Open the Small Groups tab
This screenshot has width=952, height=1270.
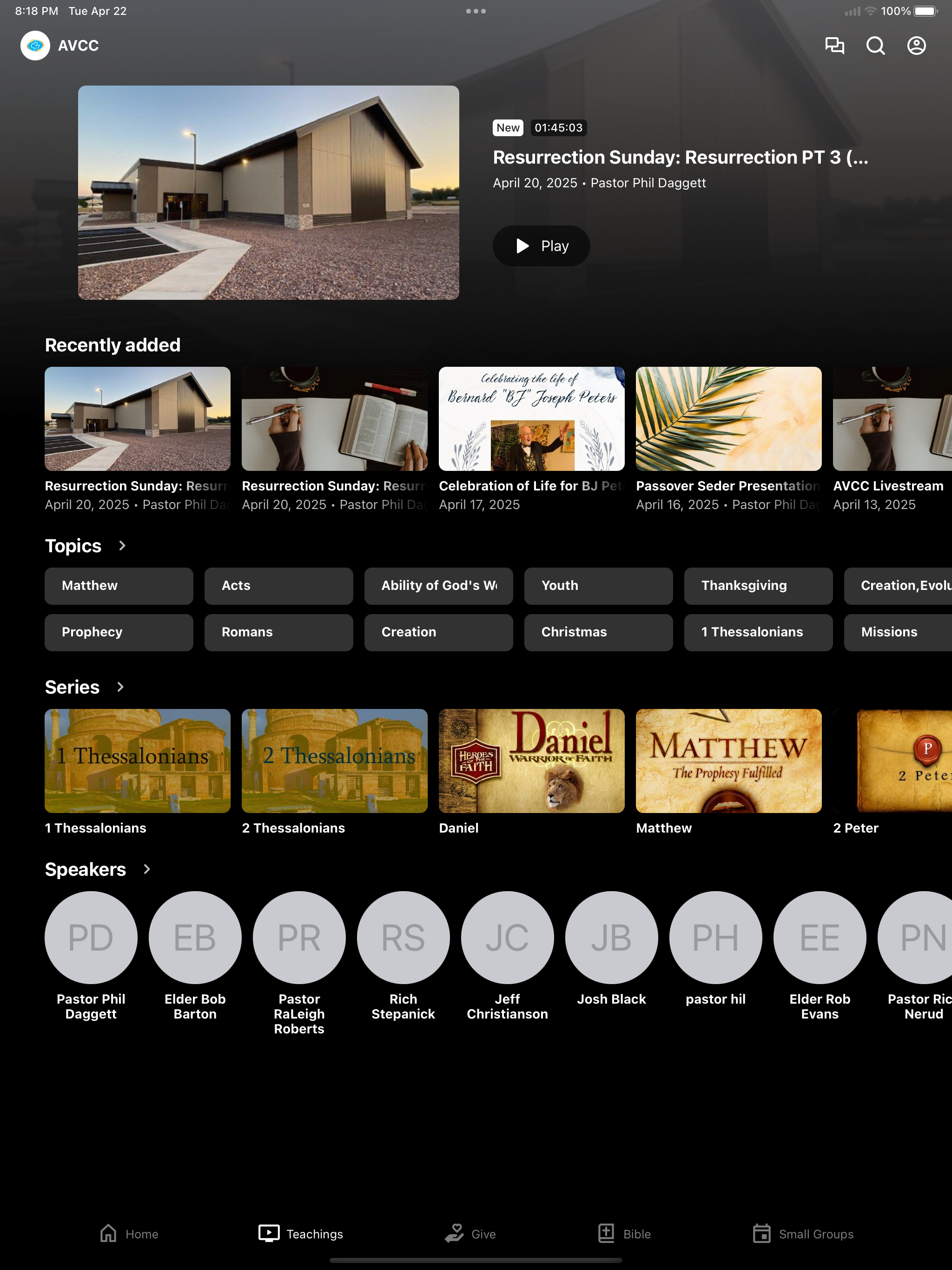[x=803, y=1234]
